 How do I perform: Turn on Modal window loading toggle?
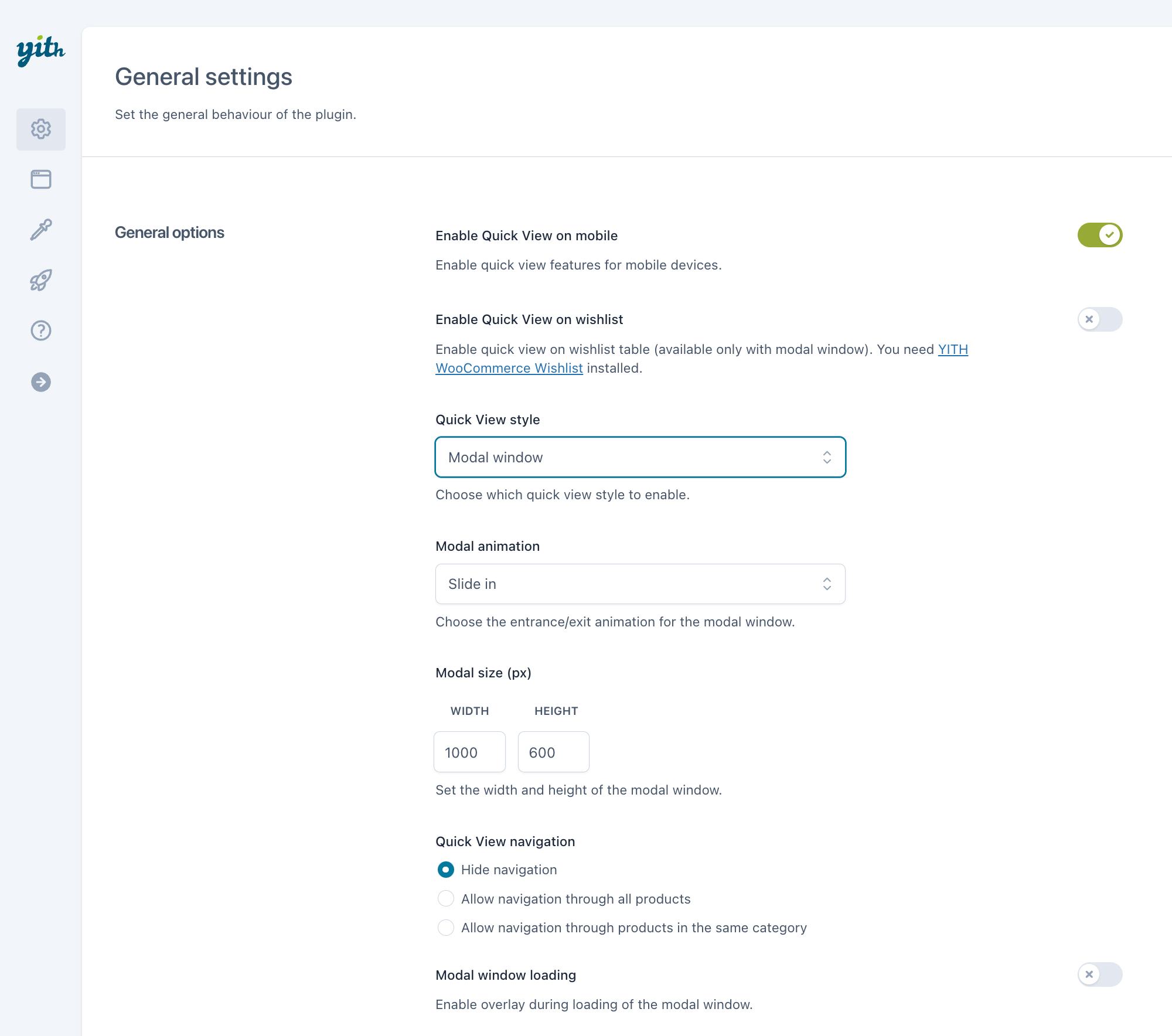1099,974
